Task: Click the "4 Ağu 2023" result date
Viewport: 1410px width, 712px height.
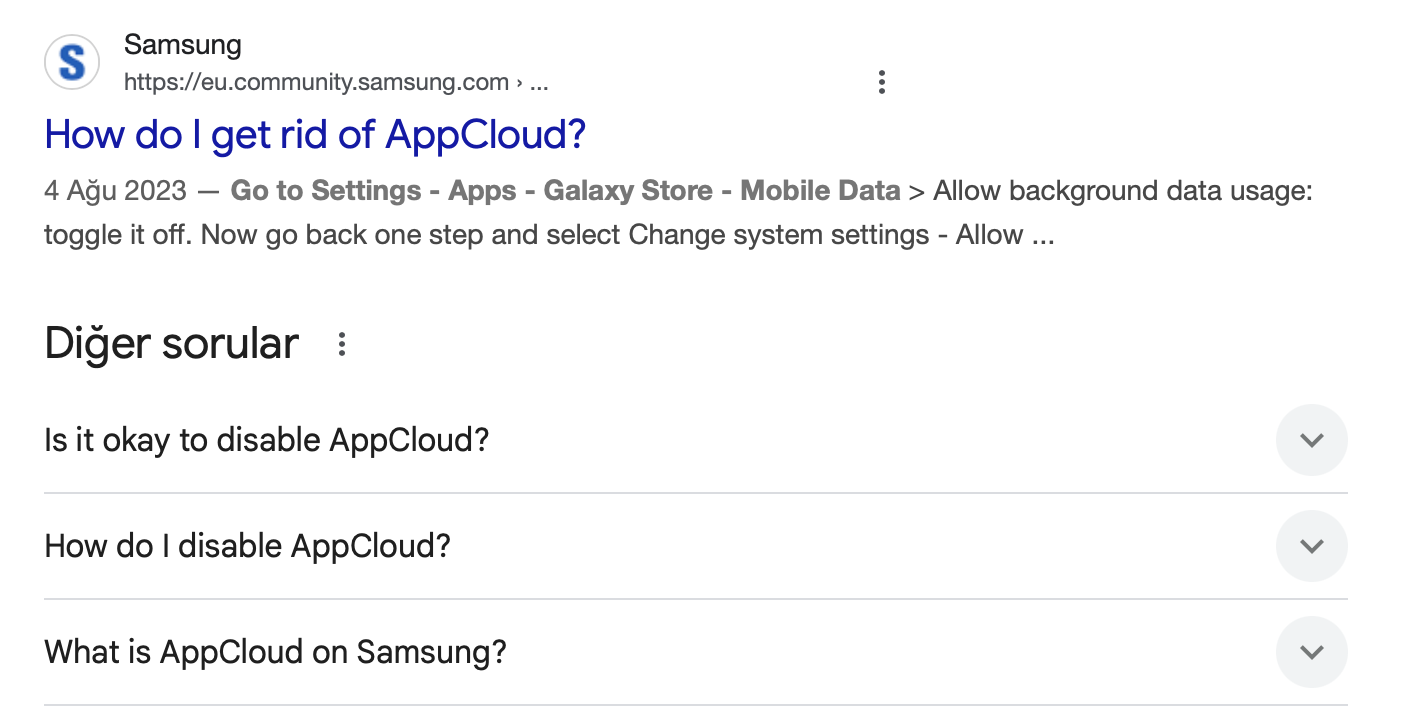Action: pyautogui.click(x=116, y=190)
